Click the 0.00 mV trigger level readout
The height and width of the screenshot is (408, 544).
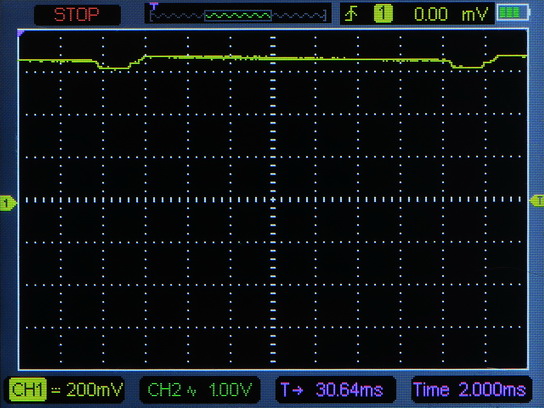tap(451, 15)
